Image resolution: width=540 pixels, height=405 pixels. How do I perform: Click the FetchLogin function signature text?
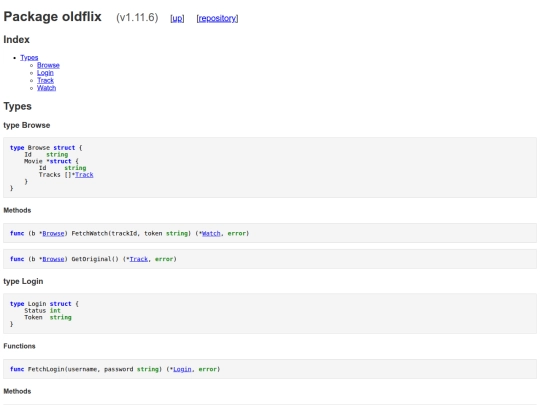115,369
